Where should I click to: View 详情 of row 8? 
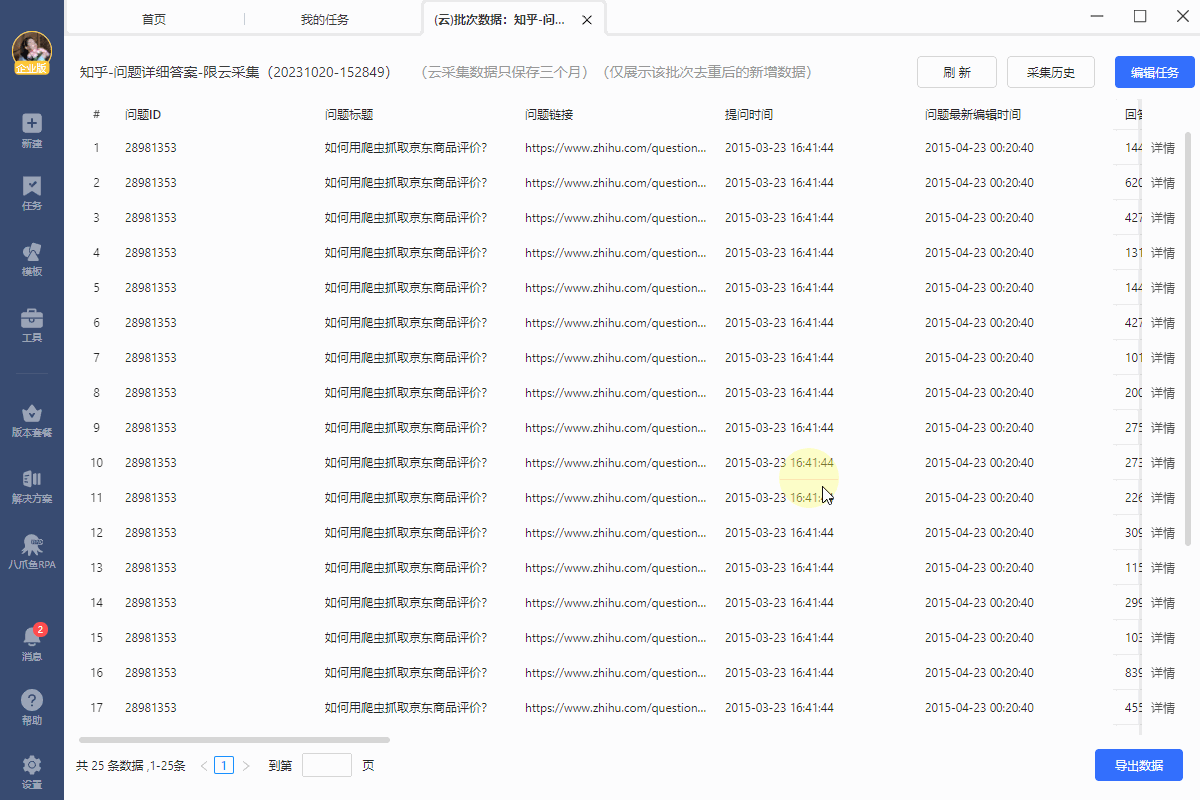coord(1163,393)
